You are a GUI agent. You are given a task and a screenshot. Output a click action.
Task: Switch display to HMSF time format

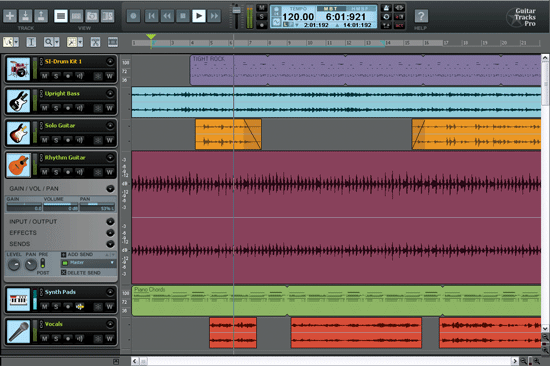click(360, 8)
